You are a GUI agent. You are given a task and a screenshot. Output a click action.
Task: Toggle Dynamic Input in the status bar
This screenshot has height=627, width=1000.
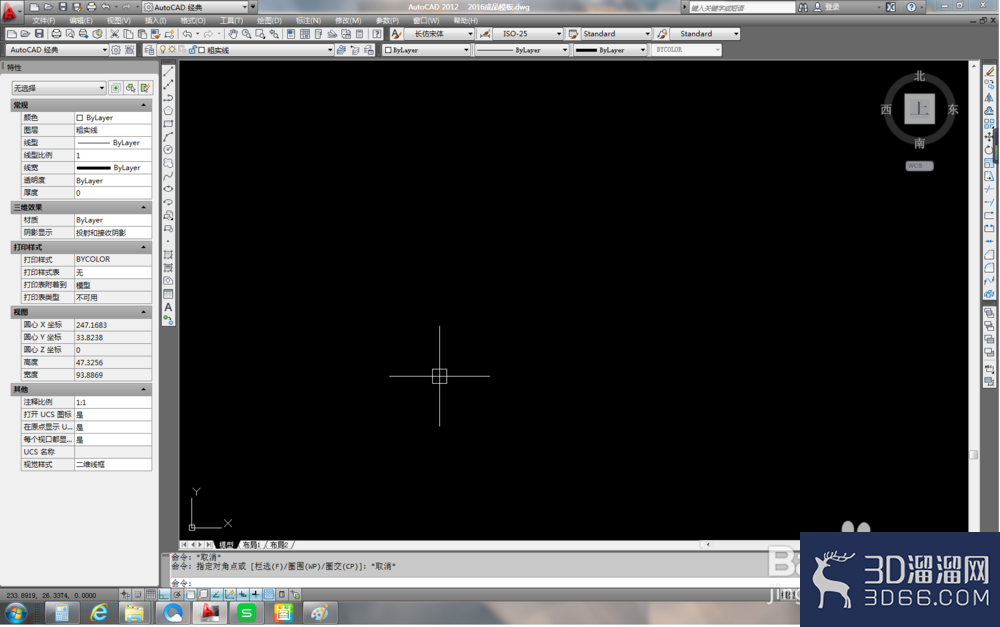tap(243, 594)
